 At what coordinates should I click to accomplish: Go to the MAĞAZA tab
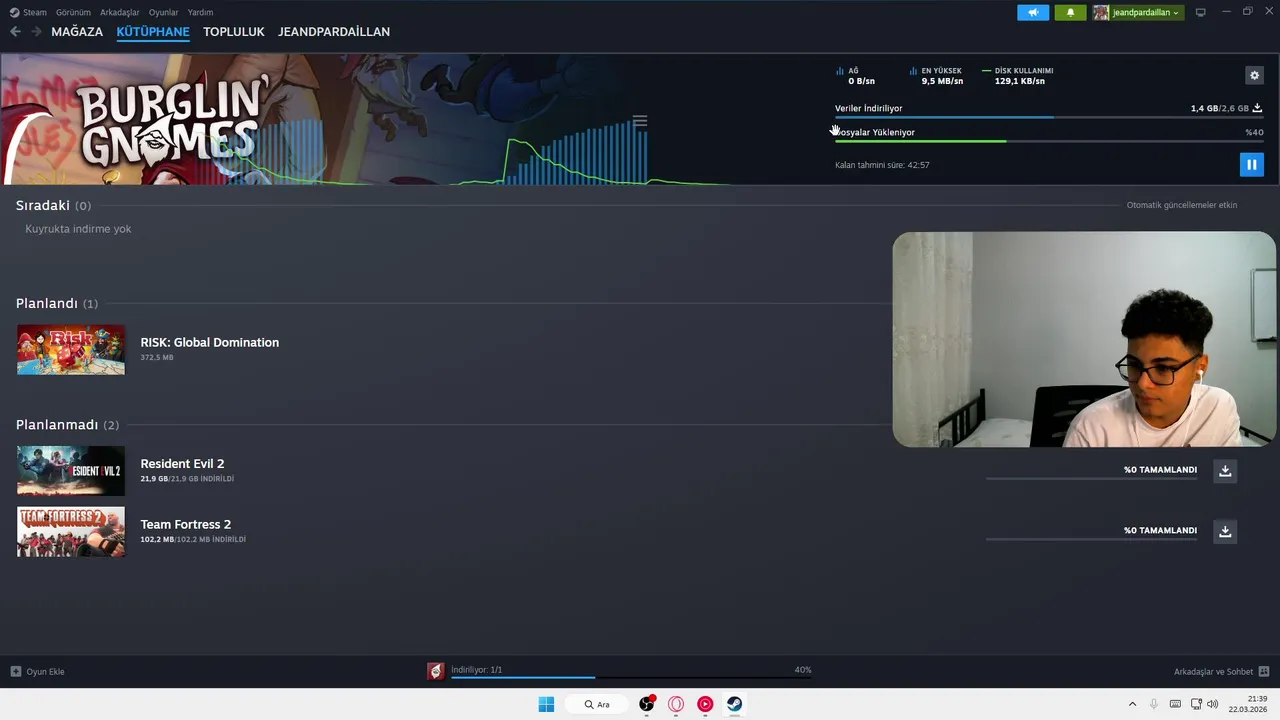[77, 32]
